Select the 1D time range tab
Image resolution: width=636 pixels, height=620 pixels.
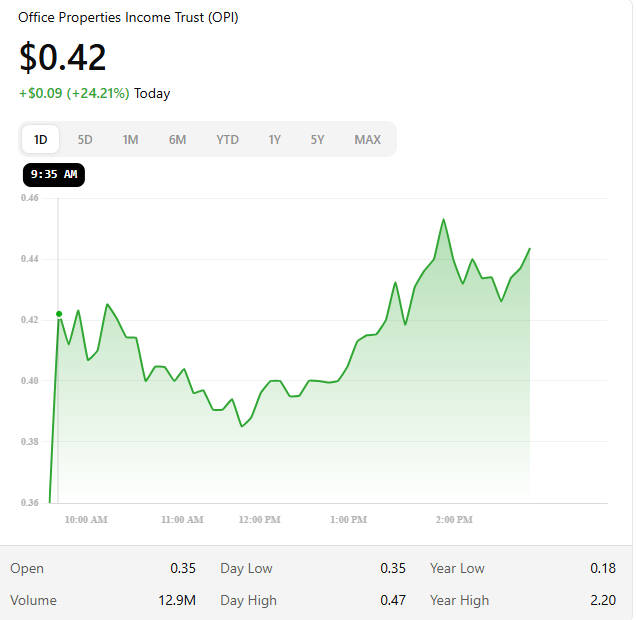[x=41, y=139]
